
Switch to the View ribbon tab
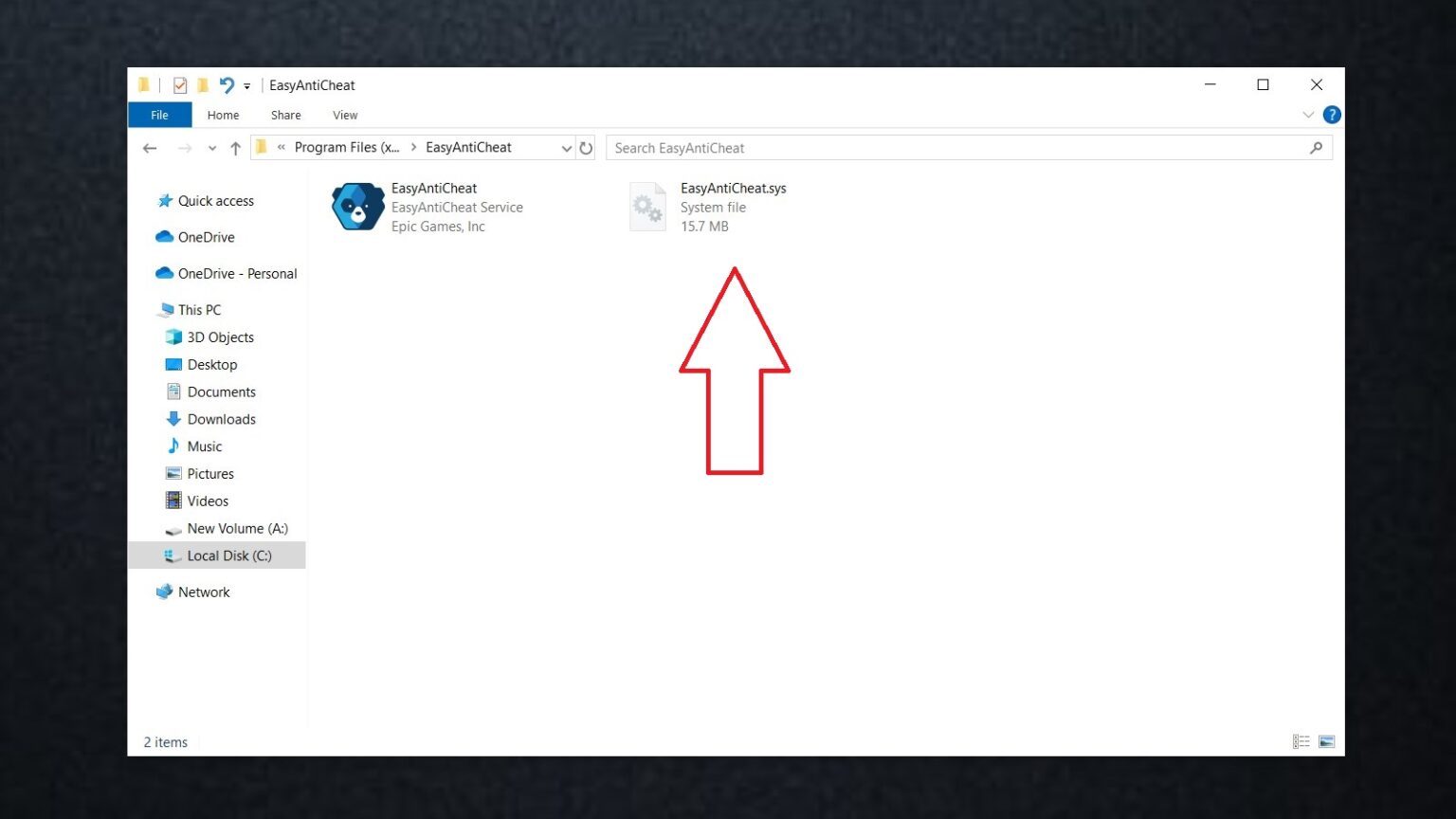[344, 115]
